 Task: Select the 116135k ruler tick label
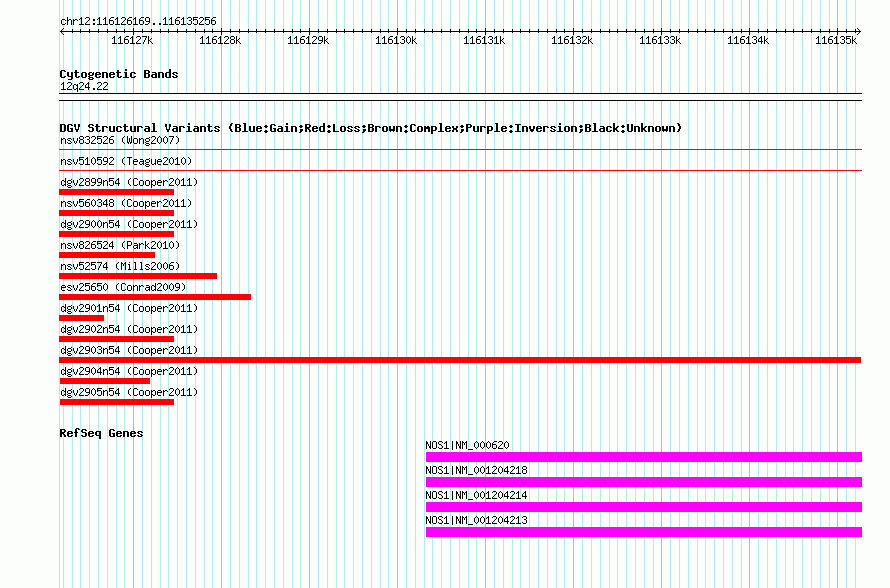[x=836, y=40]
